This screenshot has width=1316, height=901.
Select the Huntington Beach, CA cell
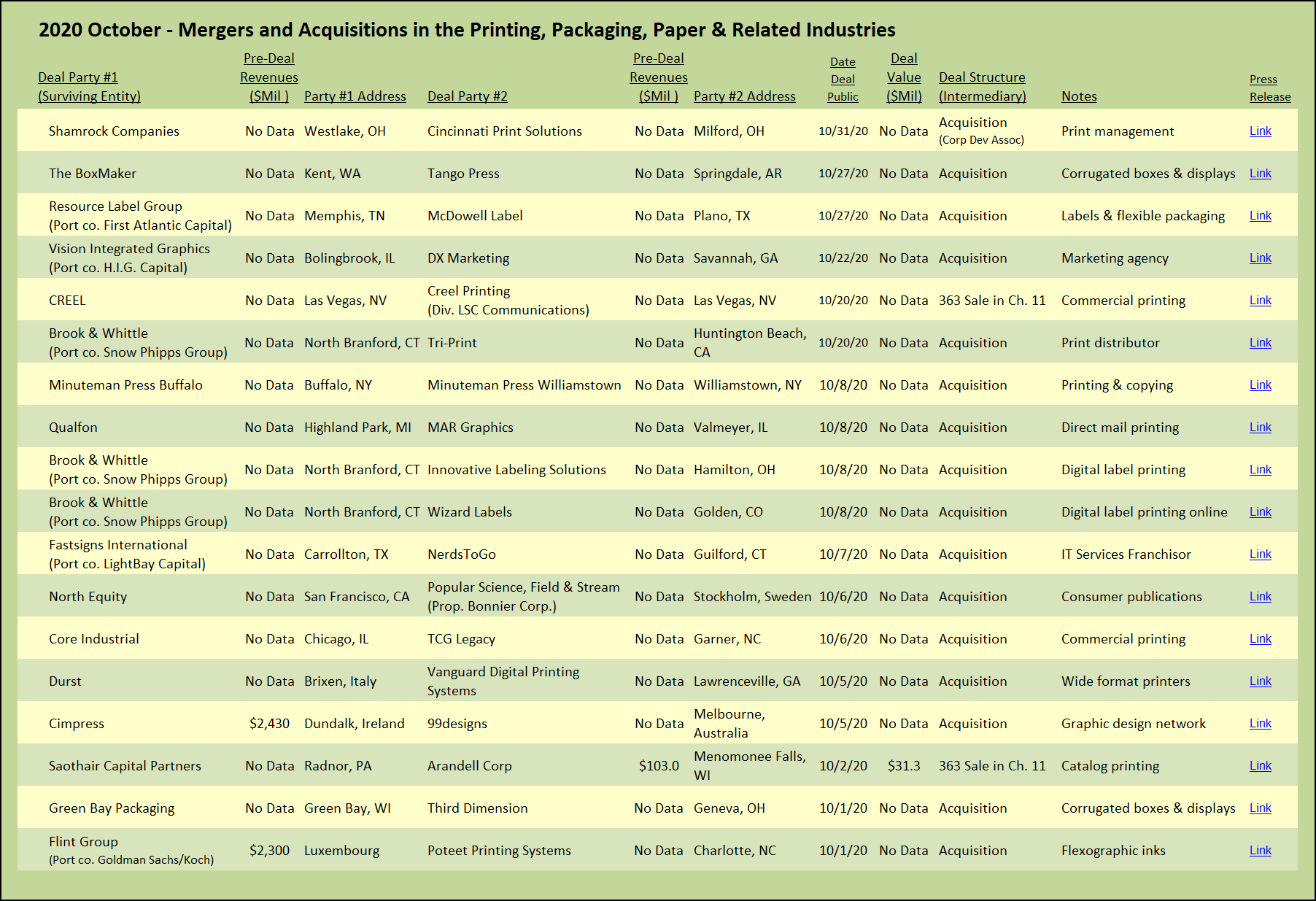tap(750, 343)
